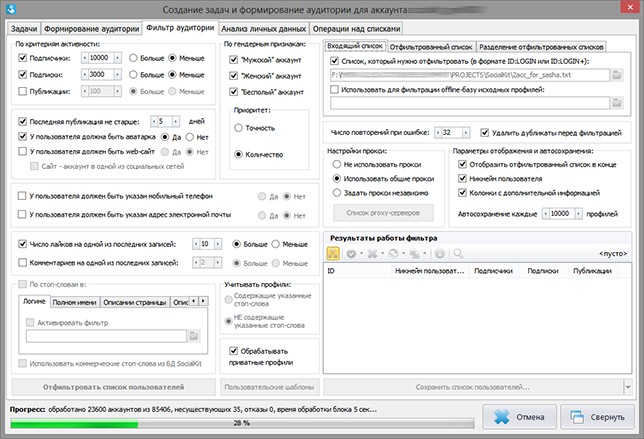Browse for the input list file

(617, 75)
